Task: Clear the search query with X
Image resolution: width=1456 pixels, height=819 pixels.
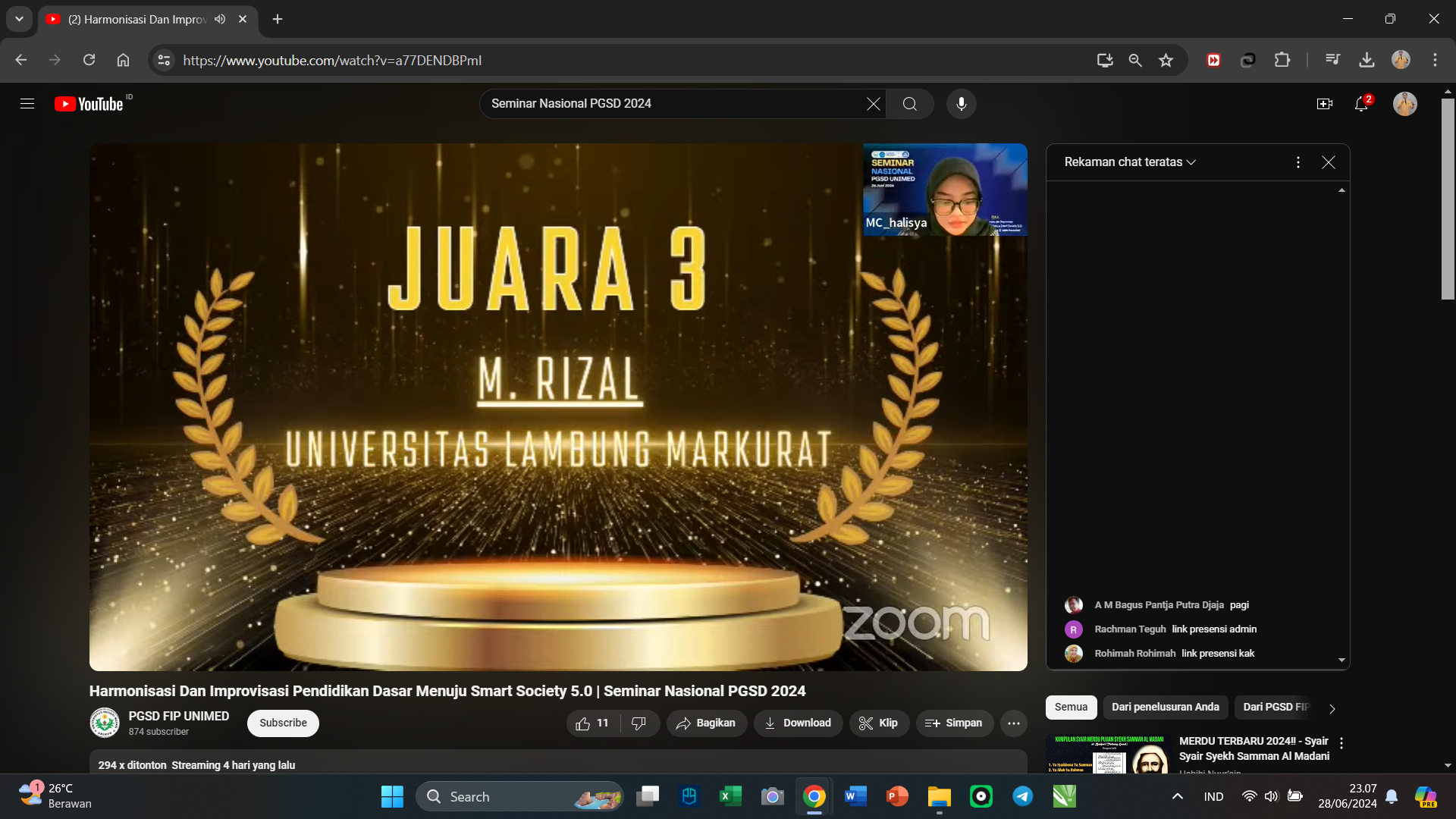Action: 874,104
